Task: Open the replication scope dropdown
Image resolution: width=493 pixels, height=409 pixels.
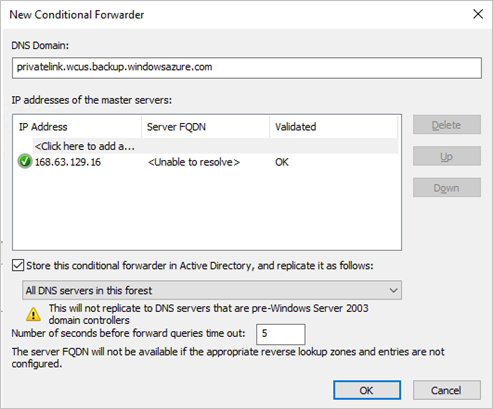Action: coord(212,290)
